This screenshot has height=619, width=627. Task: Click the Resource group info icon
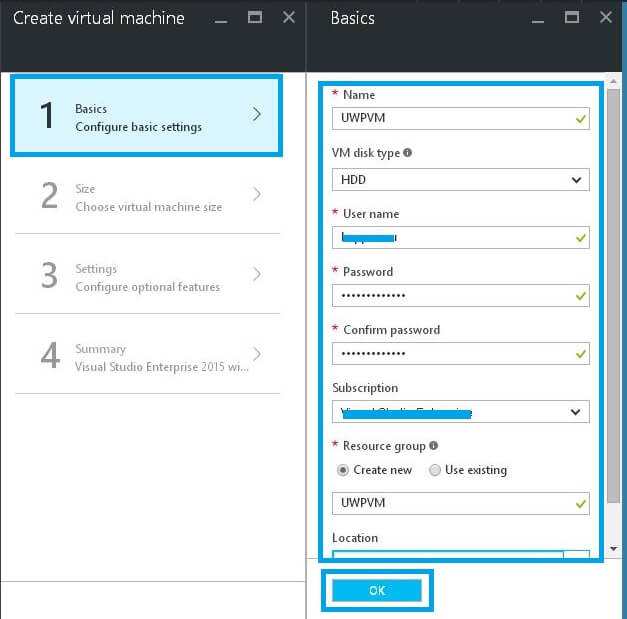coord(432,446)
